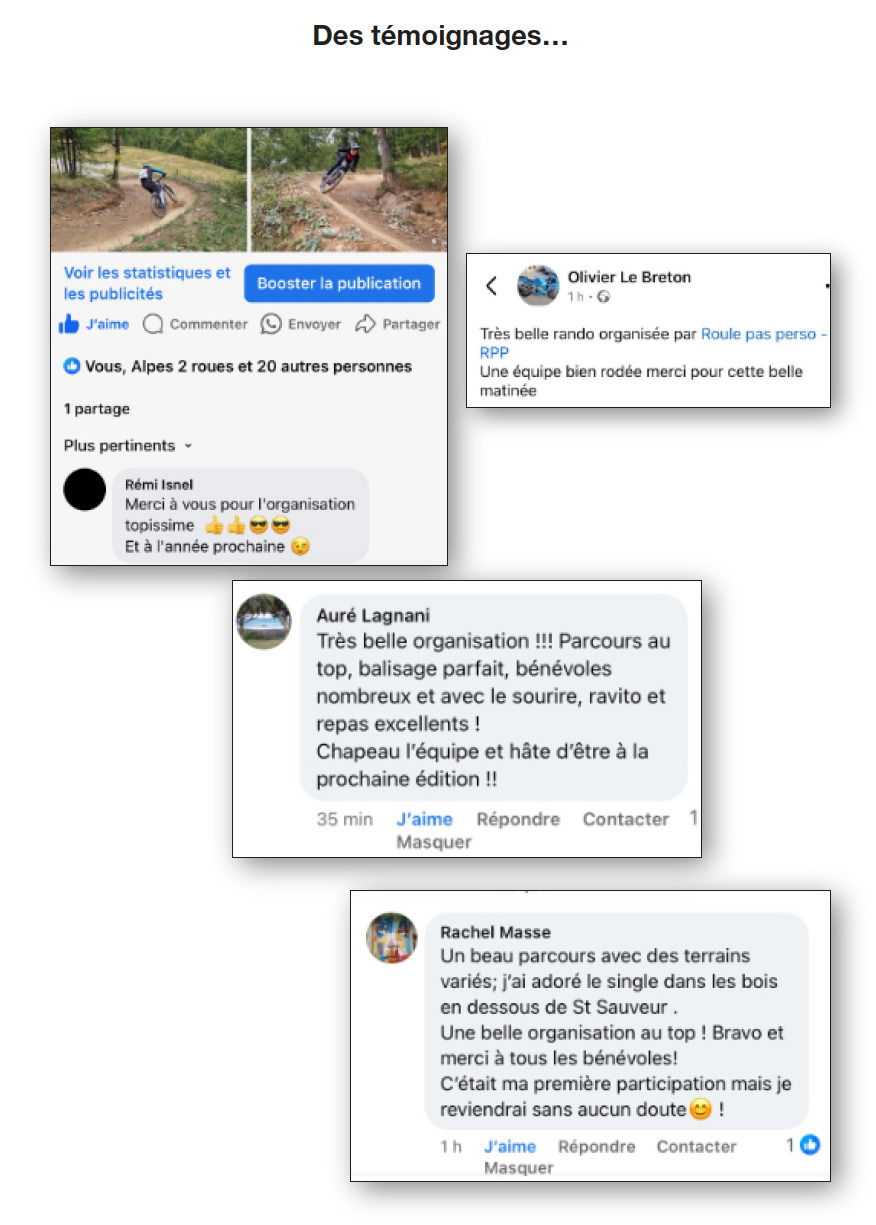The height and width of the screenshot is (1225, 876).
Task: Click the like reaction icon on Rachel Masse's comment
Action: tap(810, 1145)
